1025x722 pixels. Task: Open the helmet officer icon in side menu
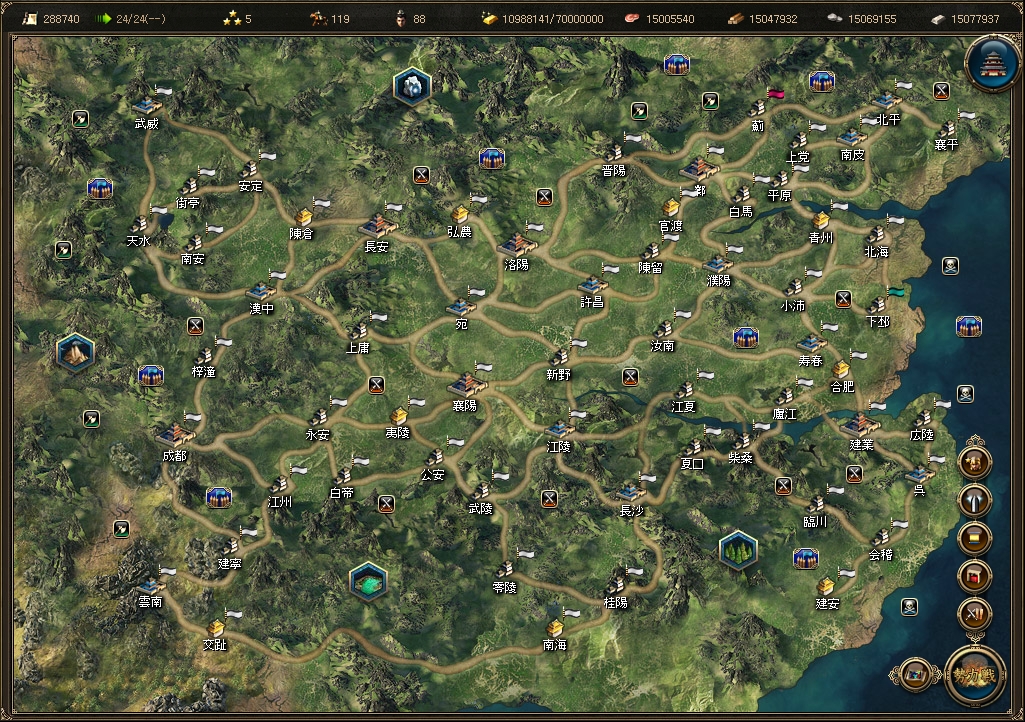point(974,462)
